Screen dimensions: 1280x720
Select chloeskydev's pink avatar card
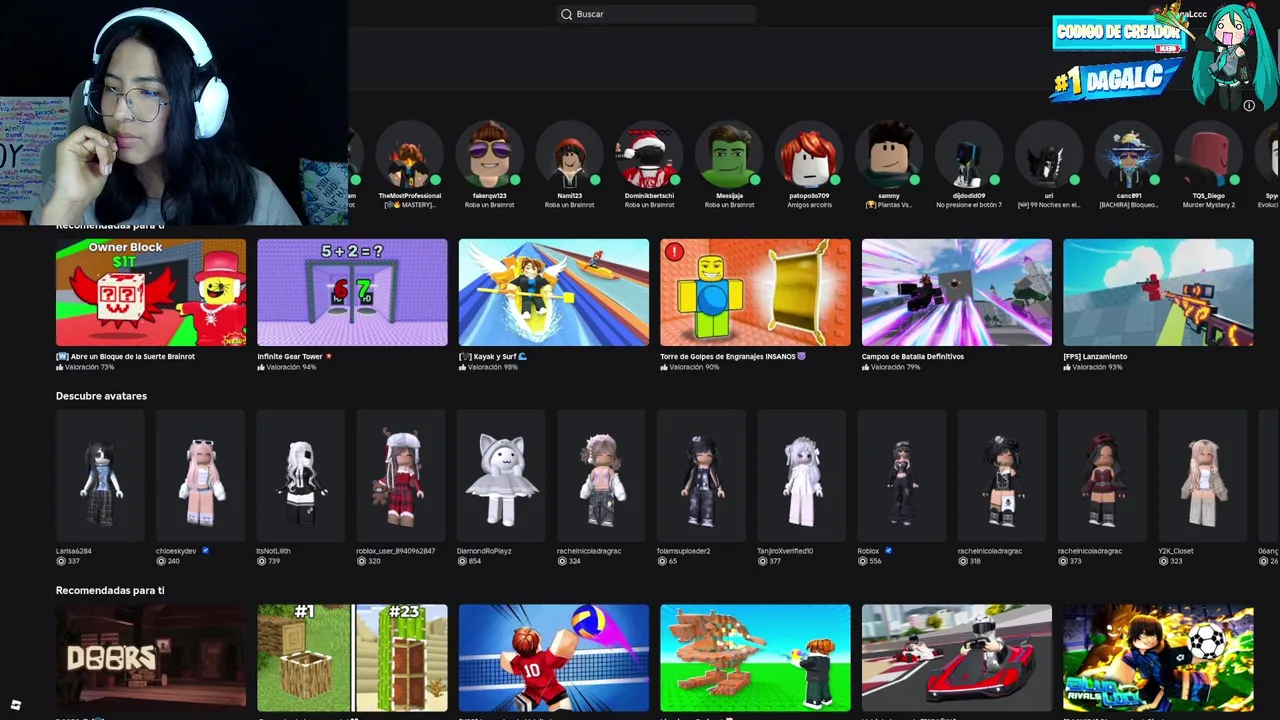coord(200,476)
